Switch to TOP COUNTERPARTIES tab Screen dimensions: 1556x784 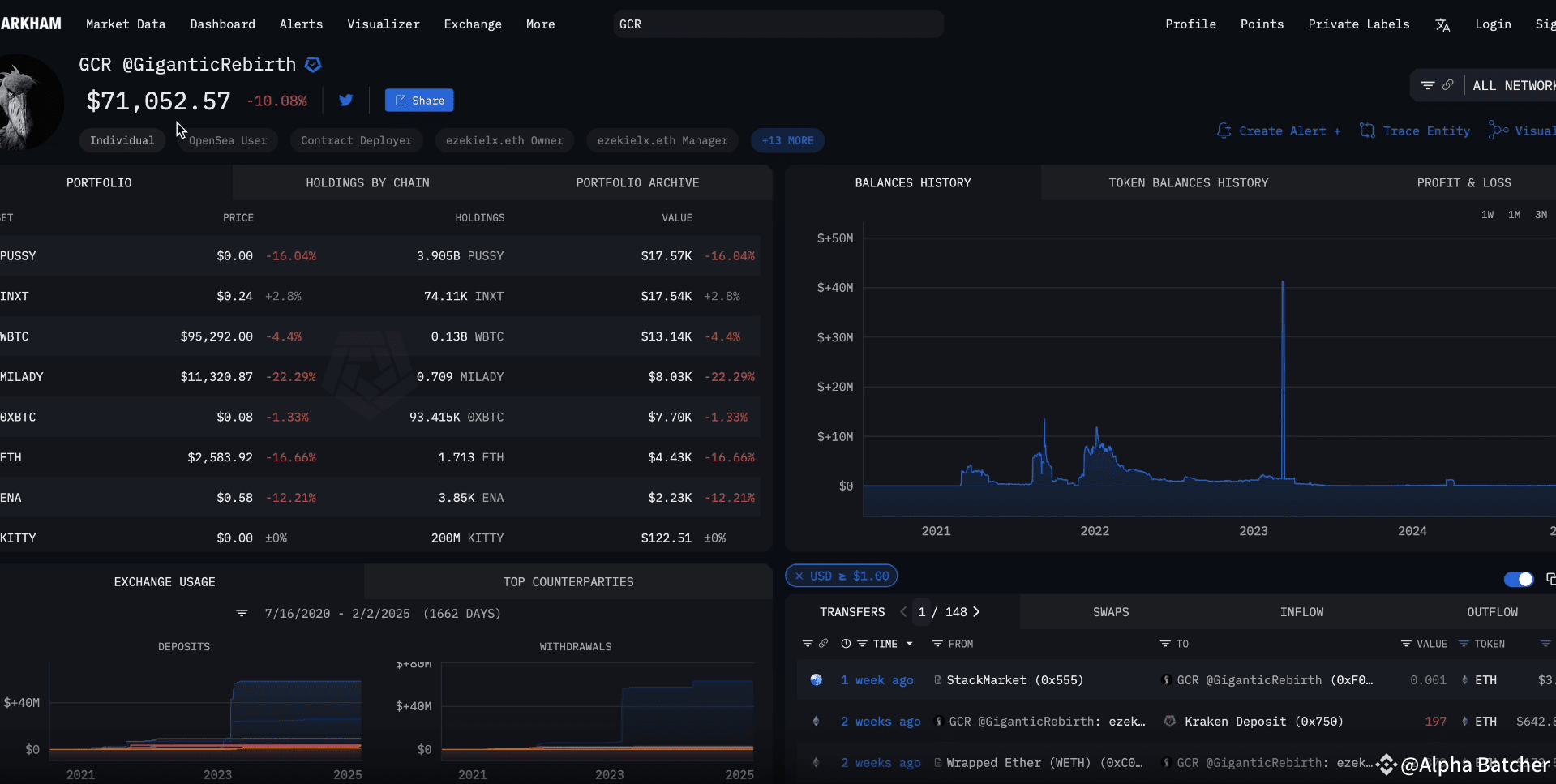568,582
